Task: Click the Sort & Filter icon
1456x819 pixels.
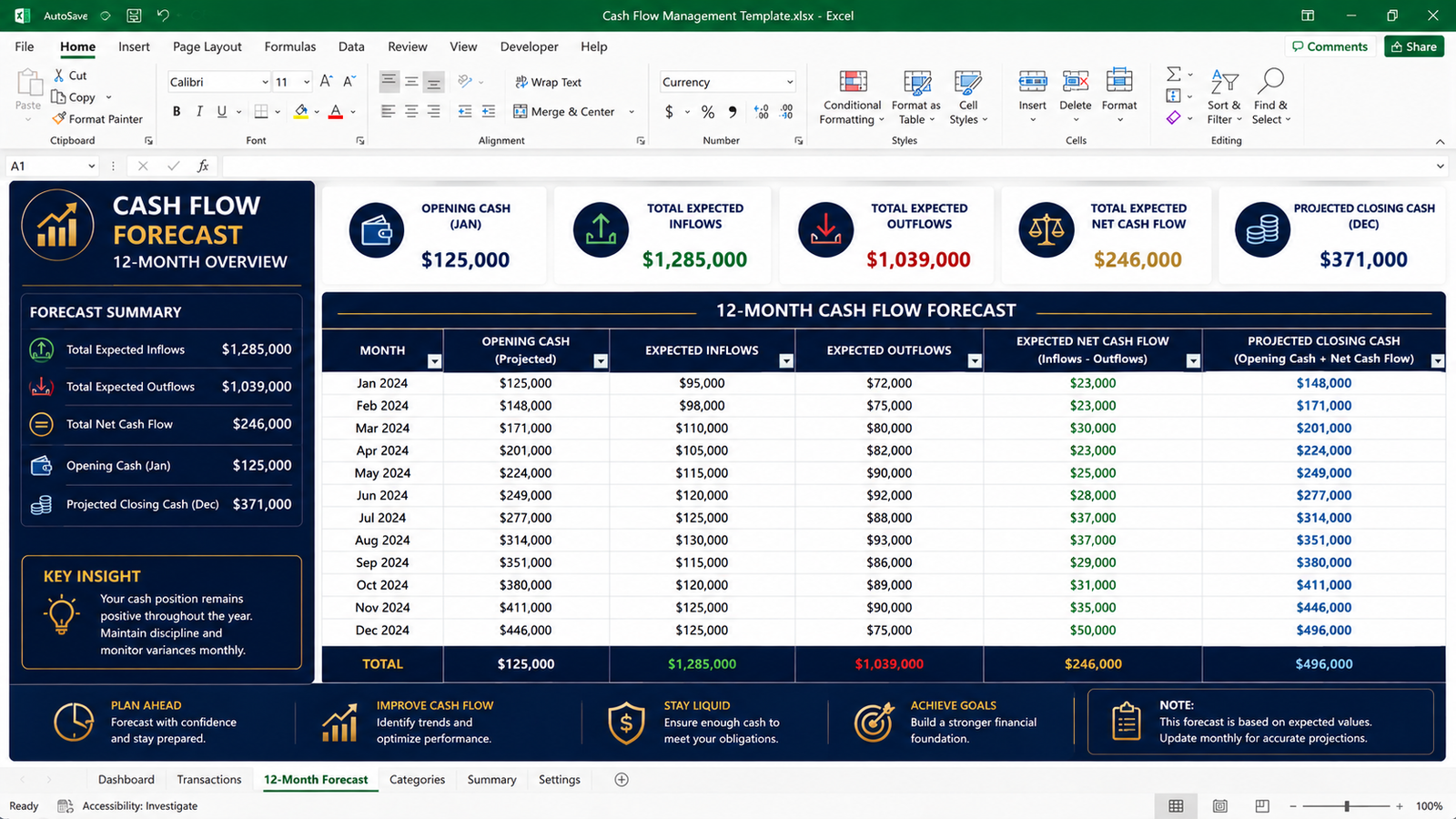Action: (x=1225, y=82)
